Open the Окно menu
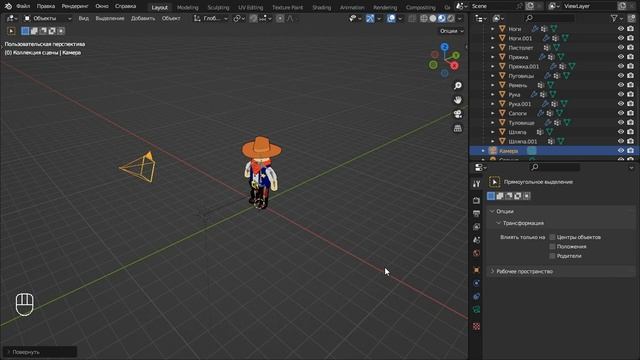The image size is (640, 360). (x=102, y=6)
